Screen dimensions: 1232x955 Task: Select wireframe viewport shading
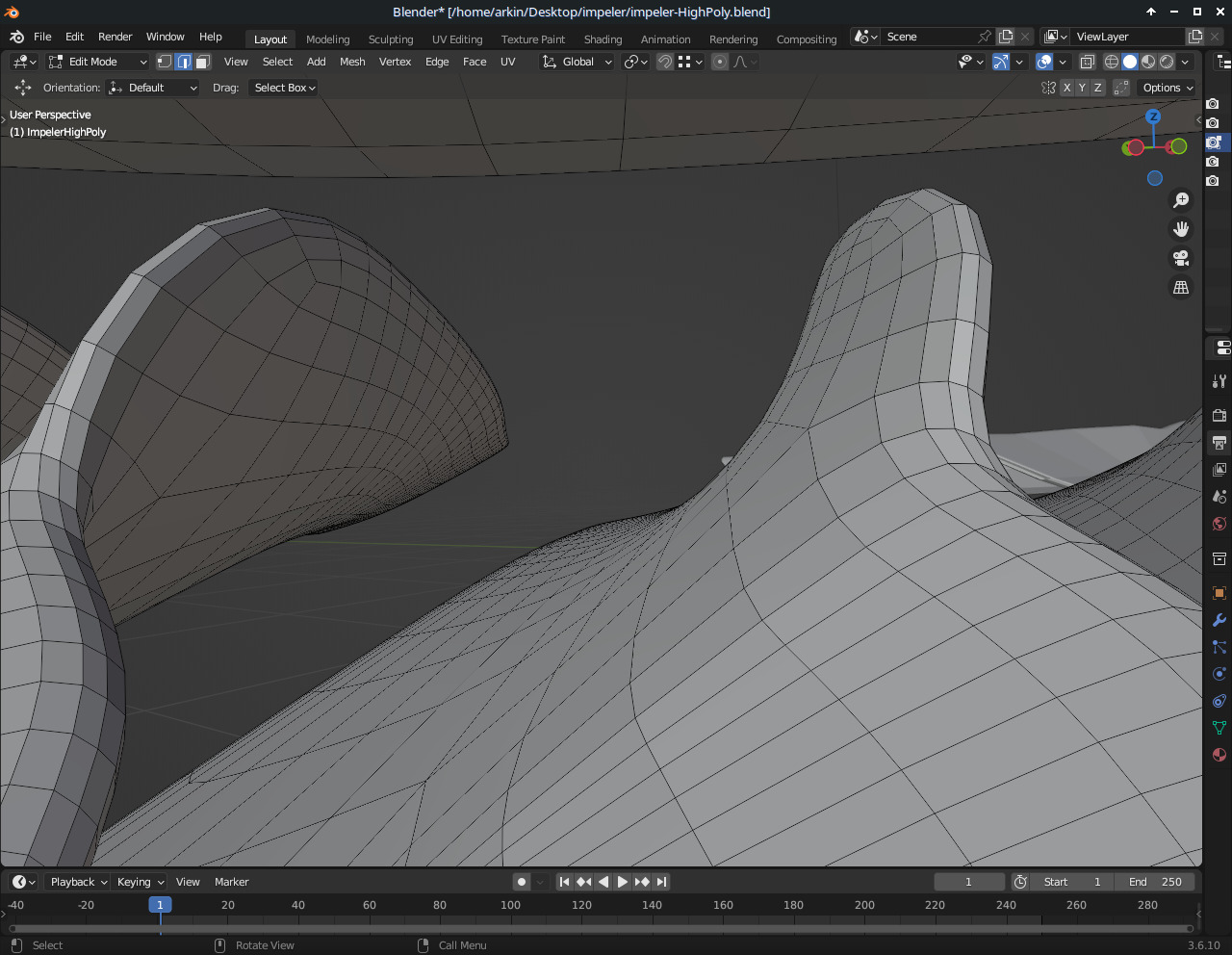click(x=1112, y=62)
